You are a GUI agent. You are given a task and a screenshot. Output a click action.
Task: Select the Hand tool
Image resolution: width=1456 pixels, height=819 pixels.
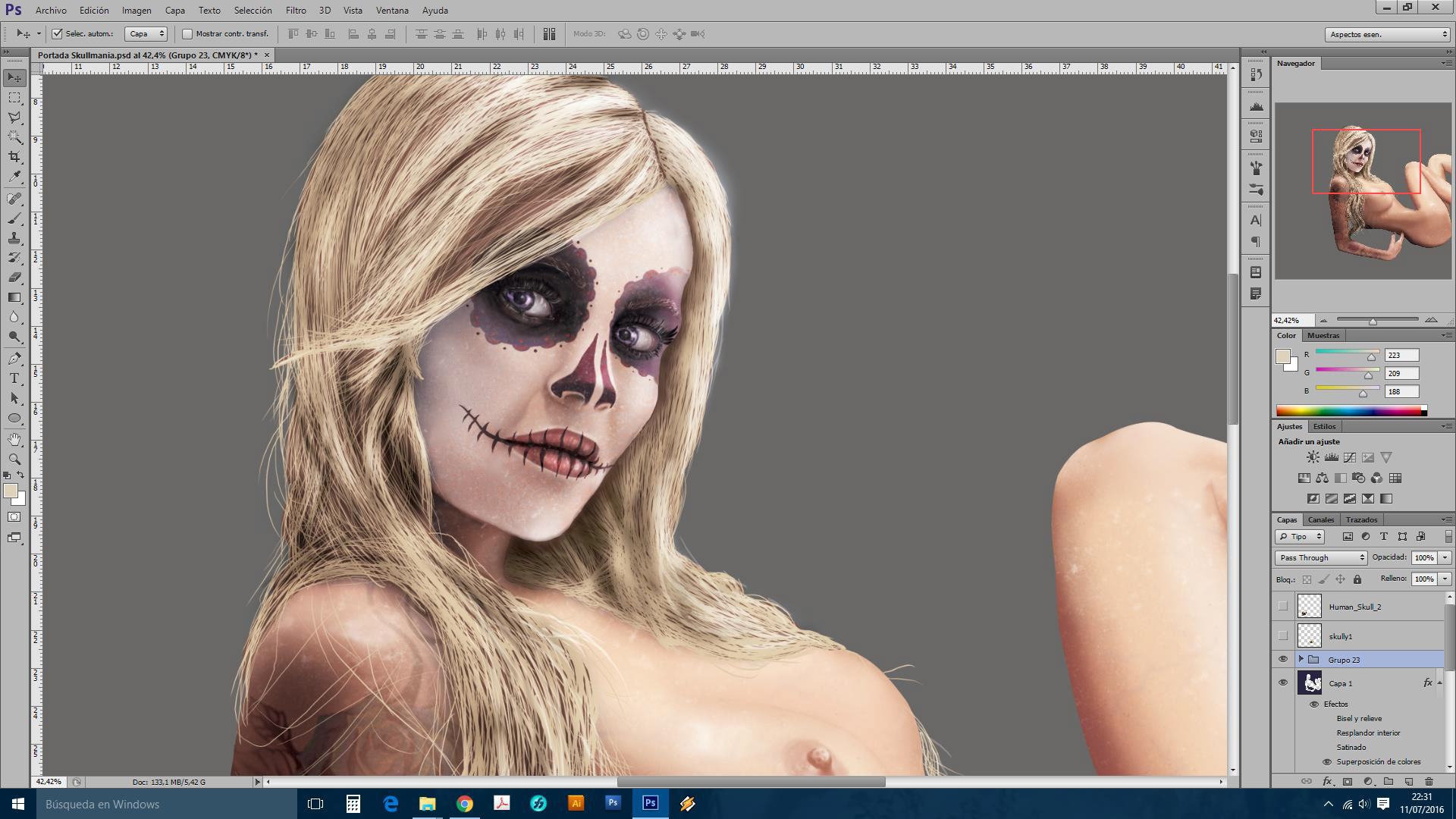pos(14,439)
